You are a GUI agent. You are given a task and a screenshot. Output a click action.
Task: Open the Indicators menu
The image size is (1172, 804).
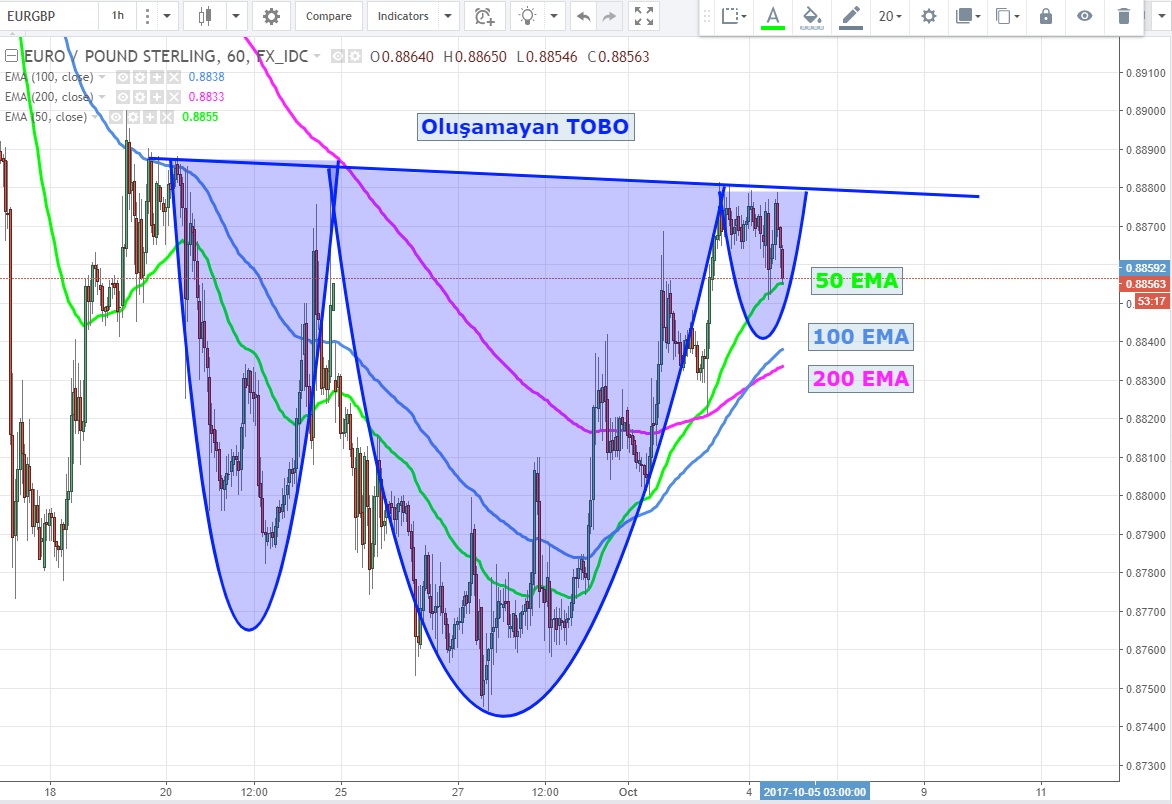(403, 16)
